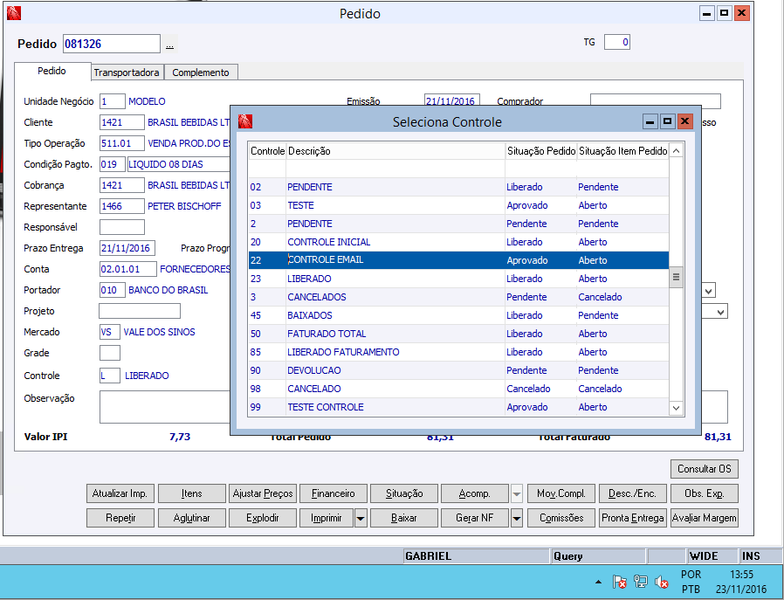784x600 pixels.
Task: Select row 22 CONTROLE EMAIL
Action: coord(458,260)
